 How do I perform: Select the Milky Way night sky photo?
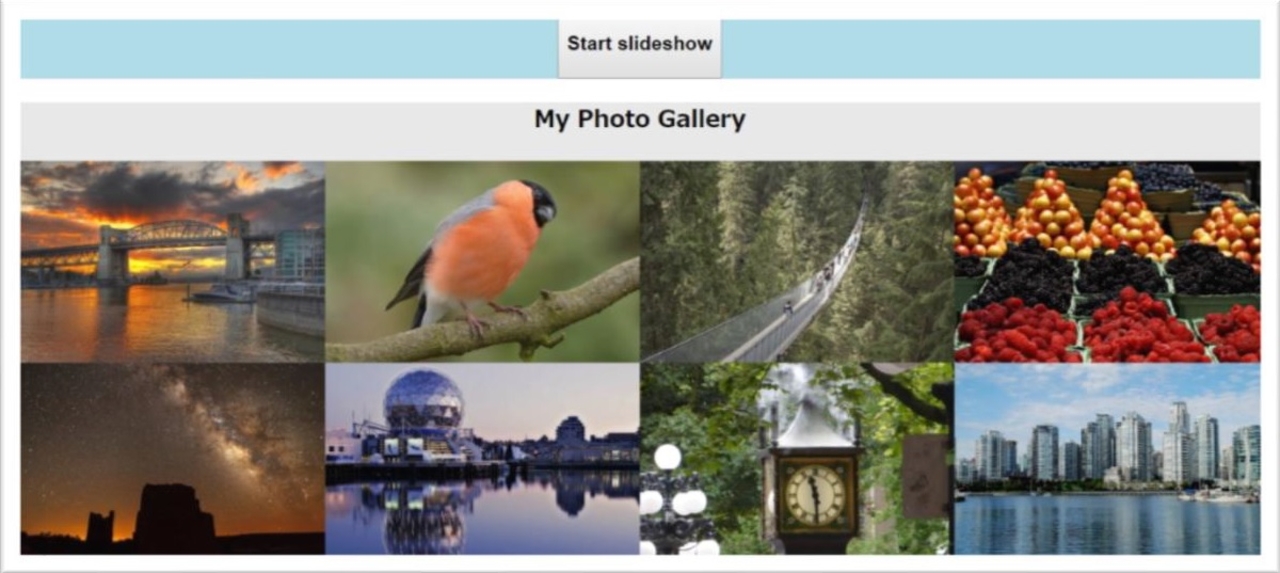[x=172, y=458]
